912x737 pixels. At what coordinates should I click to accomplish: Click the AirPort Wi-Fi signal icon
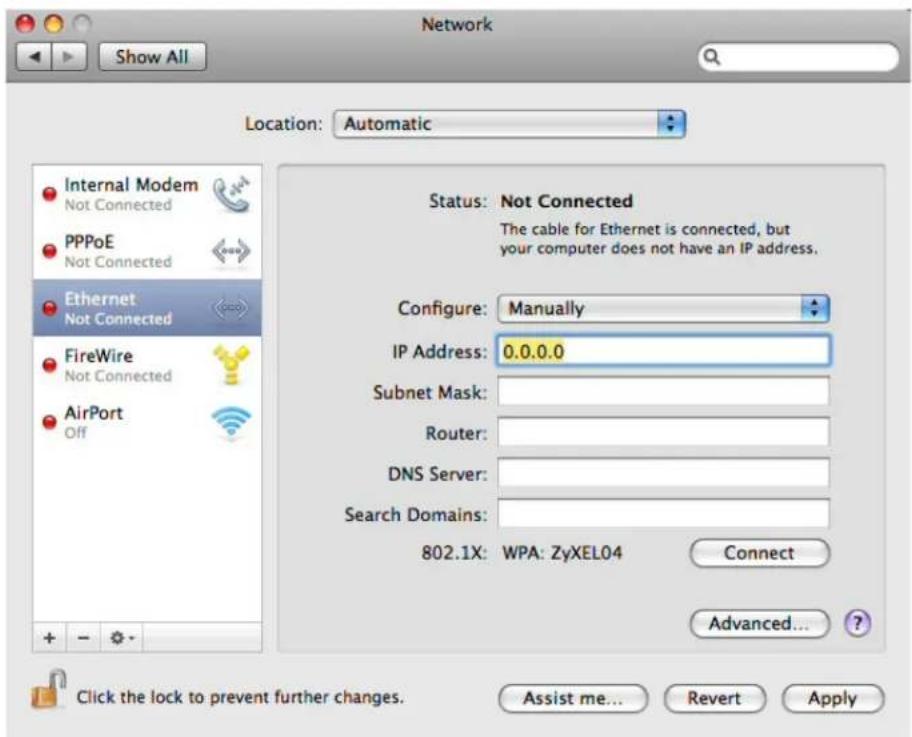[x=231, y=422]
